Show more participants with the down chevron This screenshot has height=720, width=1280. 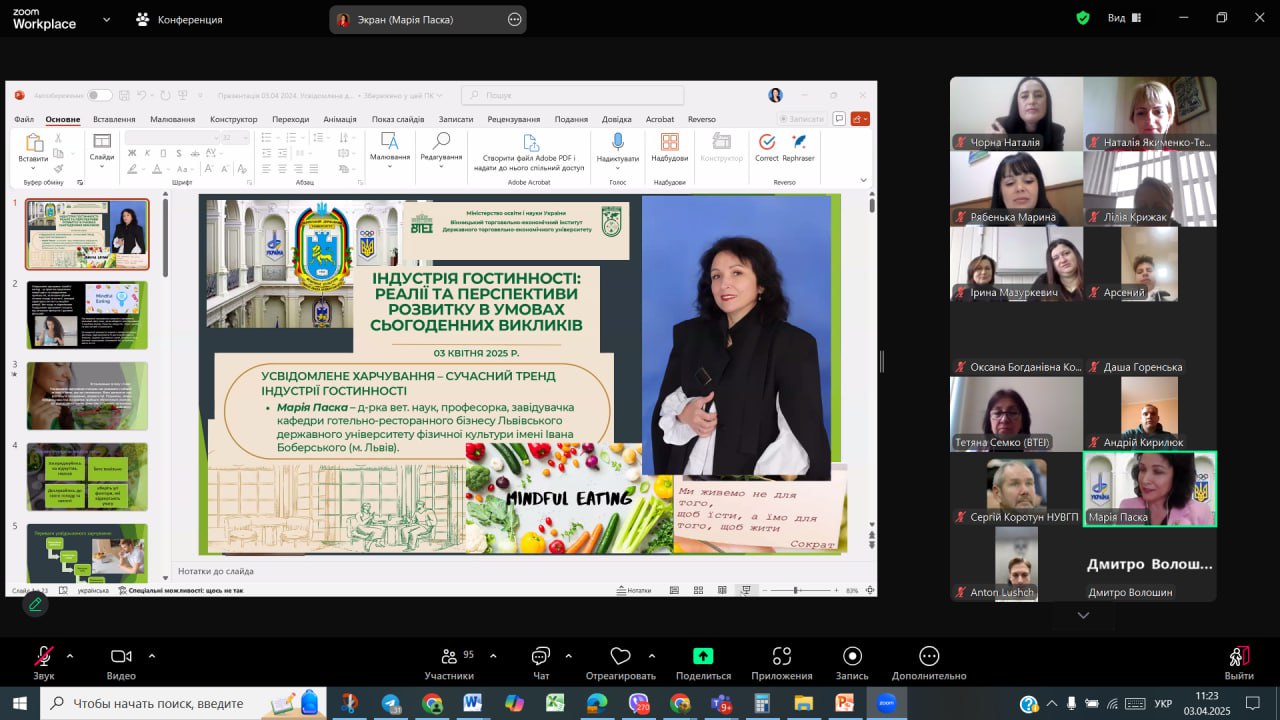coord(1083,615)
